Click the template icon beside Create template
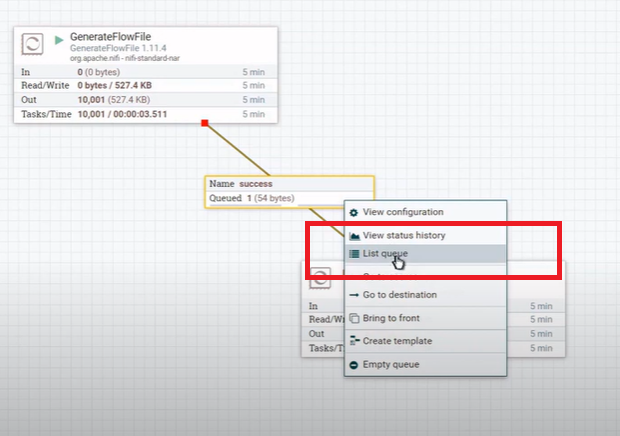This screenshot has width=620, height=436. pyautogui.click(x=355, y=341)
